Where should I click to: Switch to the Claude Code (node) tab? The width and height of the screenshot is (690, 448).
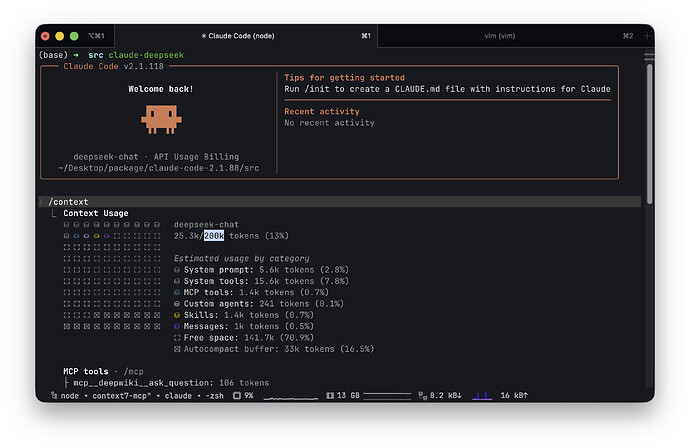(246, 36)
